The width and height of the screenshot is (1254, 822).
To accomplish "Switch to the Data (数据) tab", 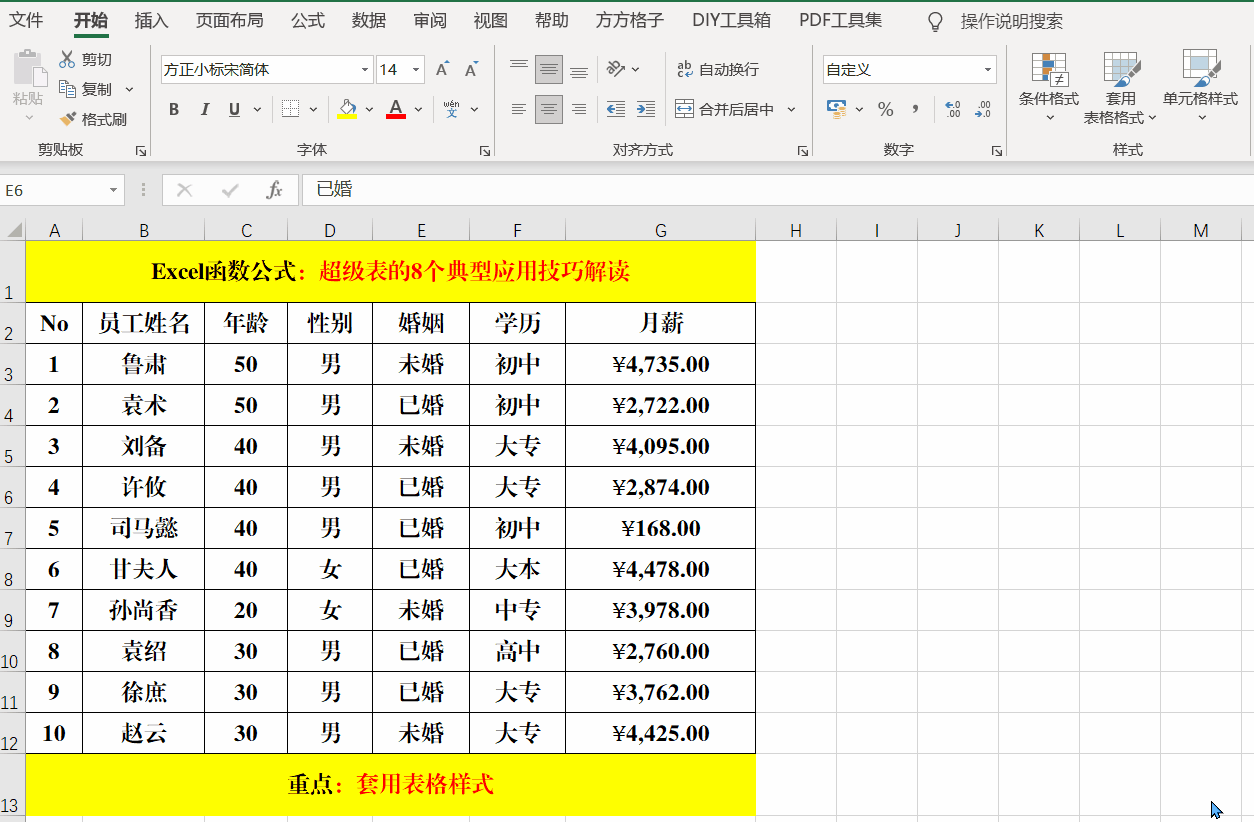I will point(369,20).
